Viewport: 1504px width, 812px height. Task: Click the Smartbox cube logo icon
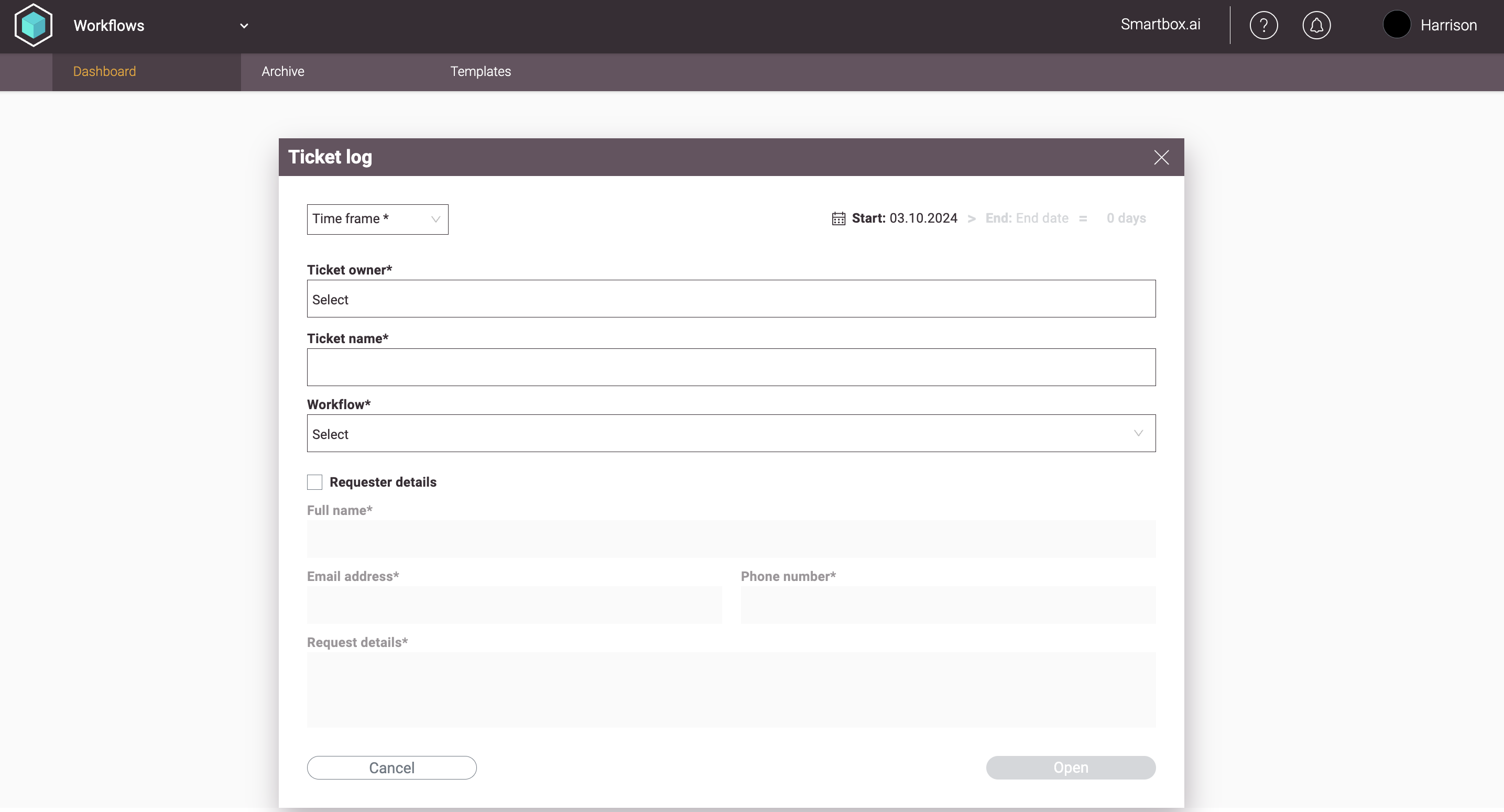click(34, 25)
